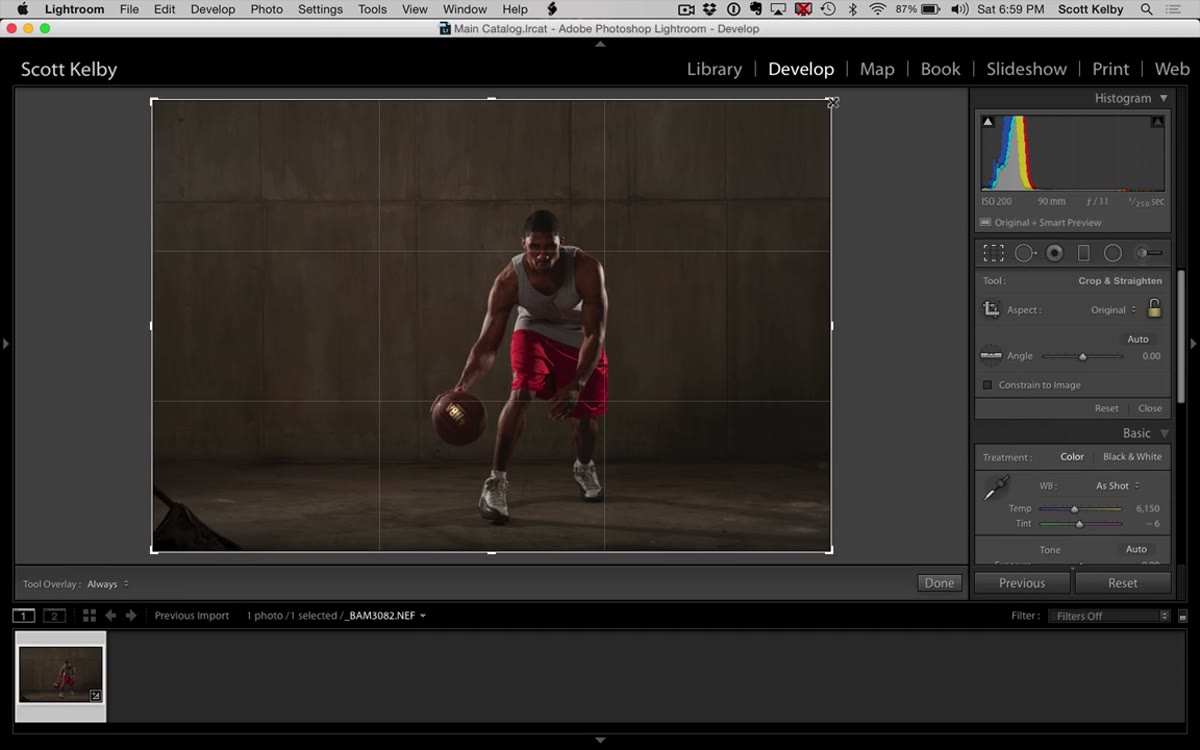This screenshot has width=1200, height=750.
Task: Switch to the Map module
Action: [x=877, y=69]
